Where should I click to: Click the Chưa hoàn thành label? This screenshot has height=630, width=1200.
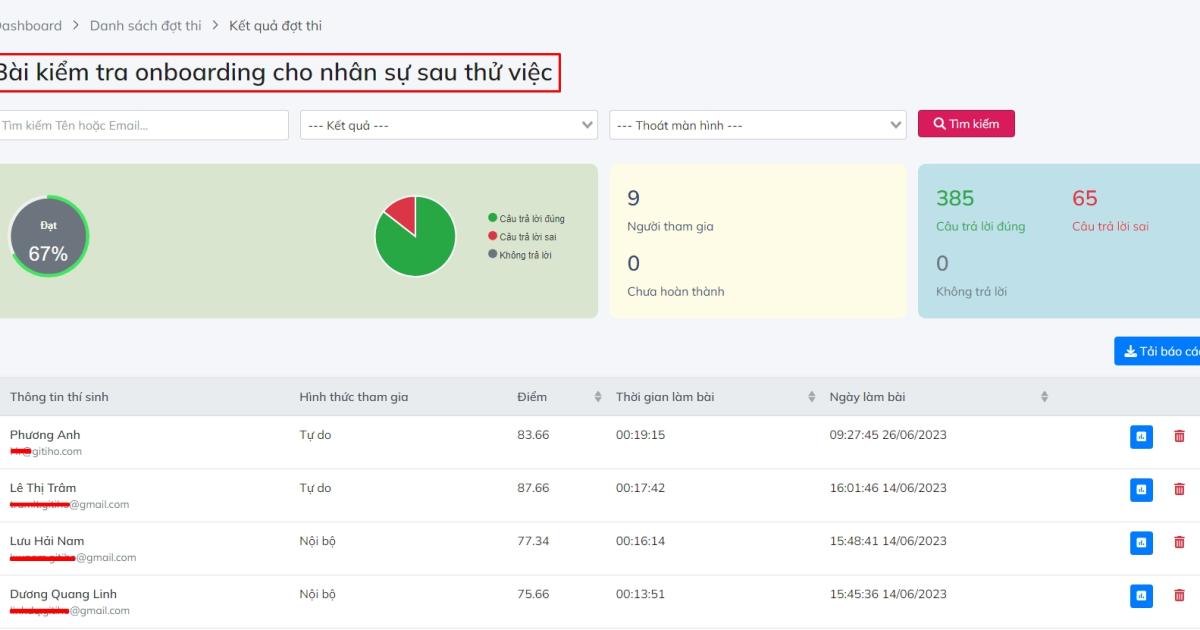point(676,292)
